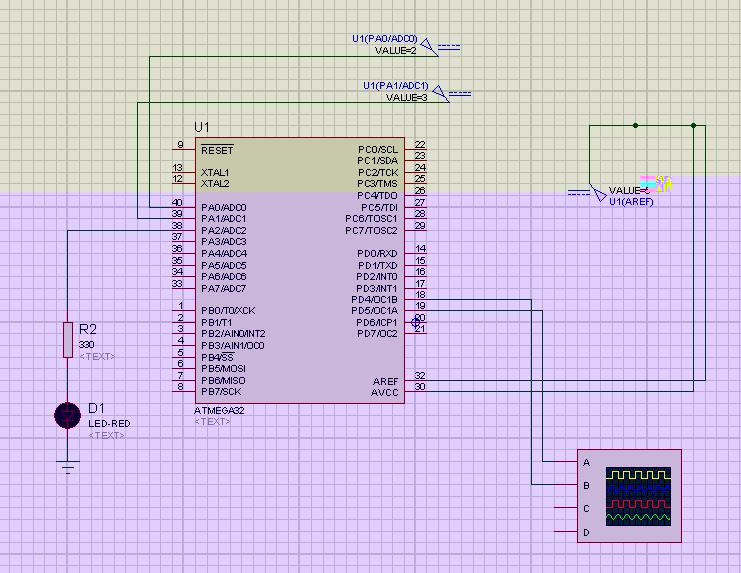Image resolution: width=741 pixels, height=573 pixels.
Task: Click the PC6/TOSC1 pin label
Action: point(371,219)
